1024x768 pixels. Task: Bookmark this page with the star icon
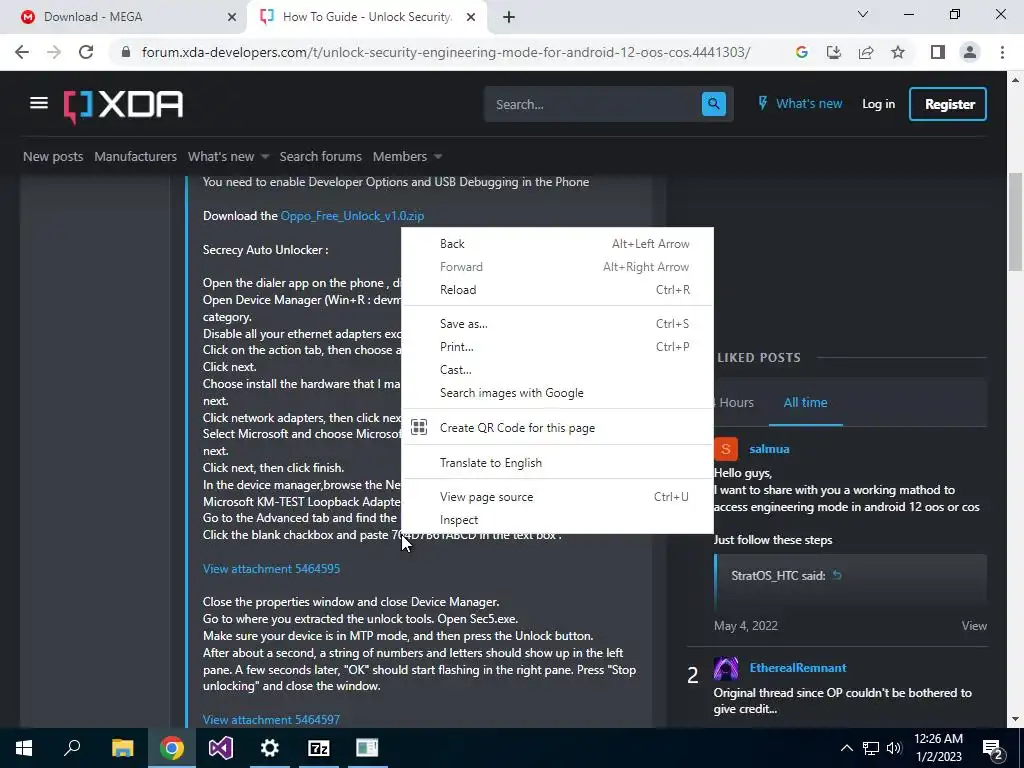pos(898,52)
